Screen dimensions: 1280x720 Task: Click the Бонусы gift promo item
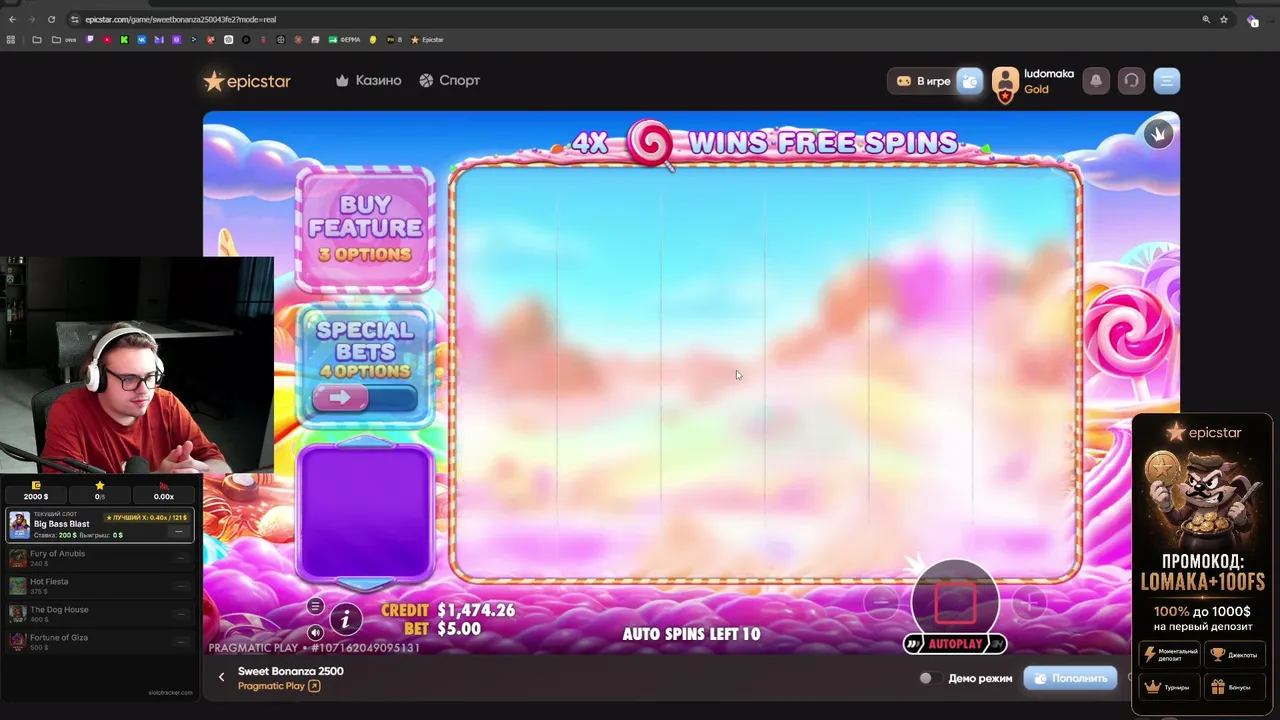[x=1234, y=687]
